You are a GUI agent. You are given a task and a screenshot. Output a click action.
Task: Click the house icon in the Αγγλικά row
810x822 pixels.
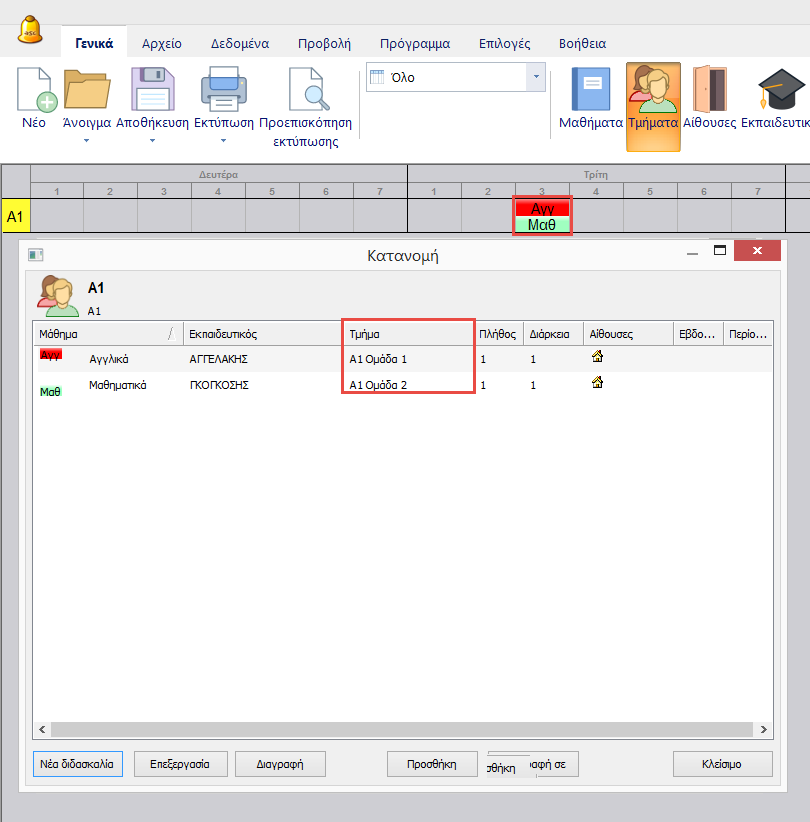pyautogui.click(x=598, y=356)
